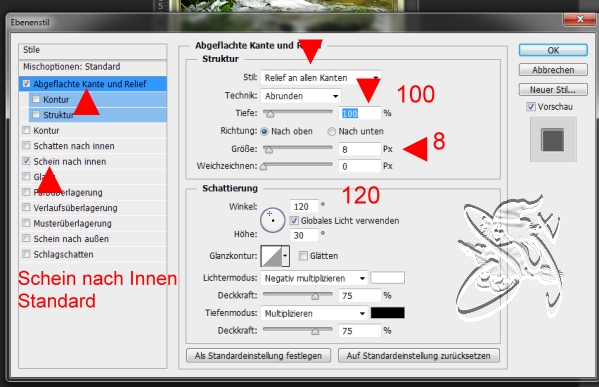Select the Nach unten direction radio
Viewport: 599px width, 387px height.
(332, 131)
